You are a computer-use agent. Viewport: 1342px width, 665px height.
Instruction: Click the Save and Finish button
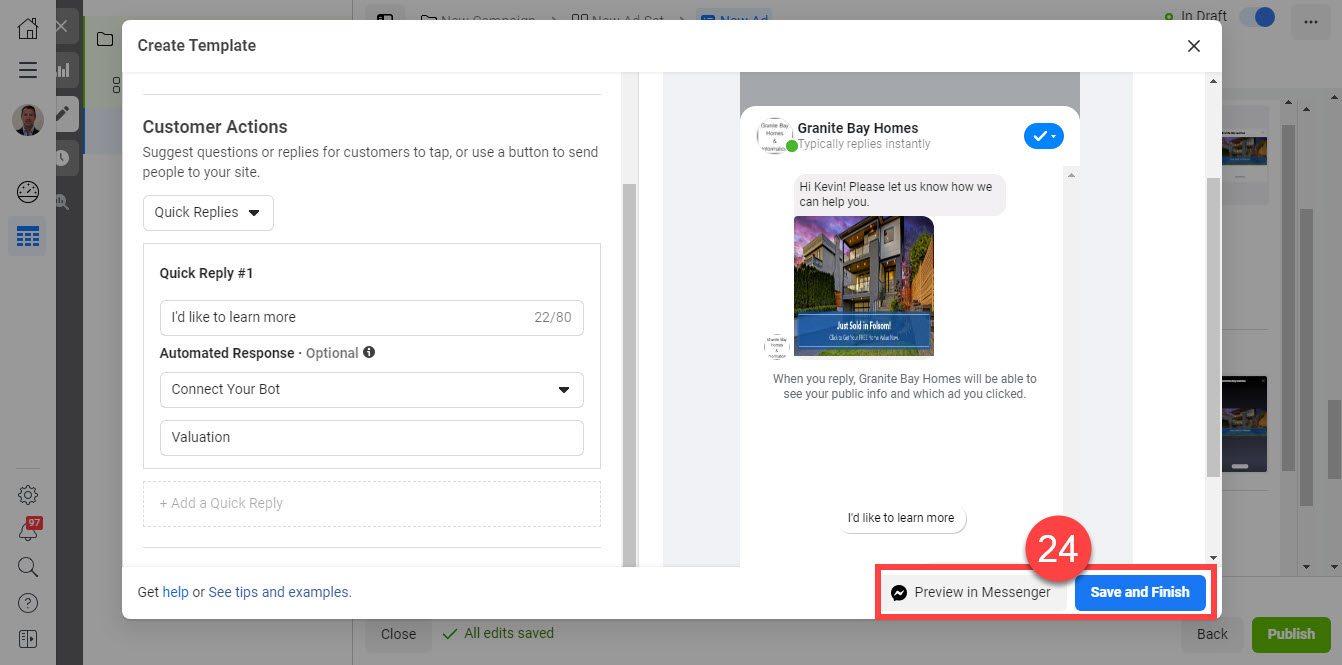(x=1140, y=592)
